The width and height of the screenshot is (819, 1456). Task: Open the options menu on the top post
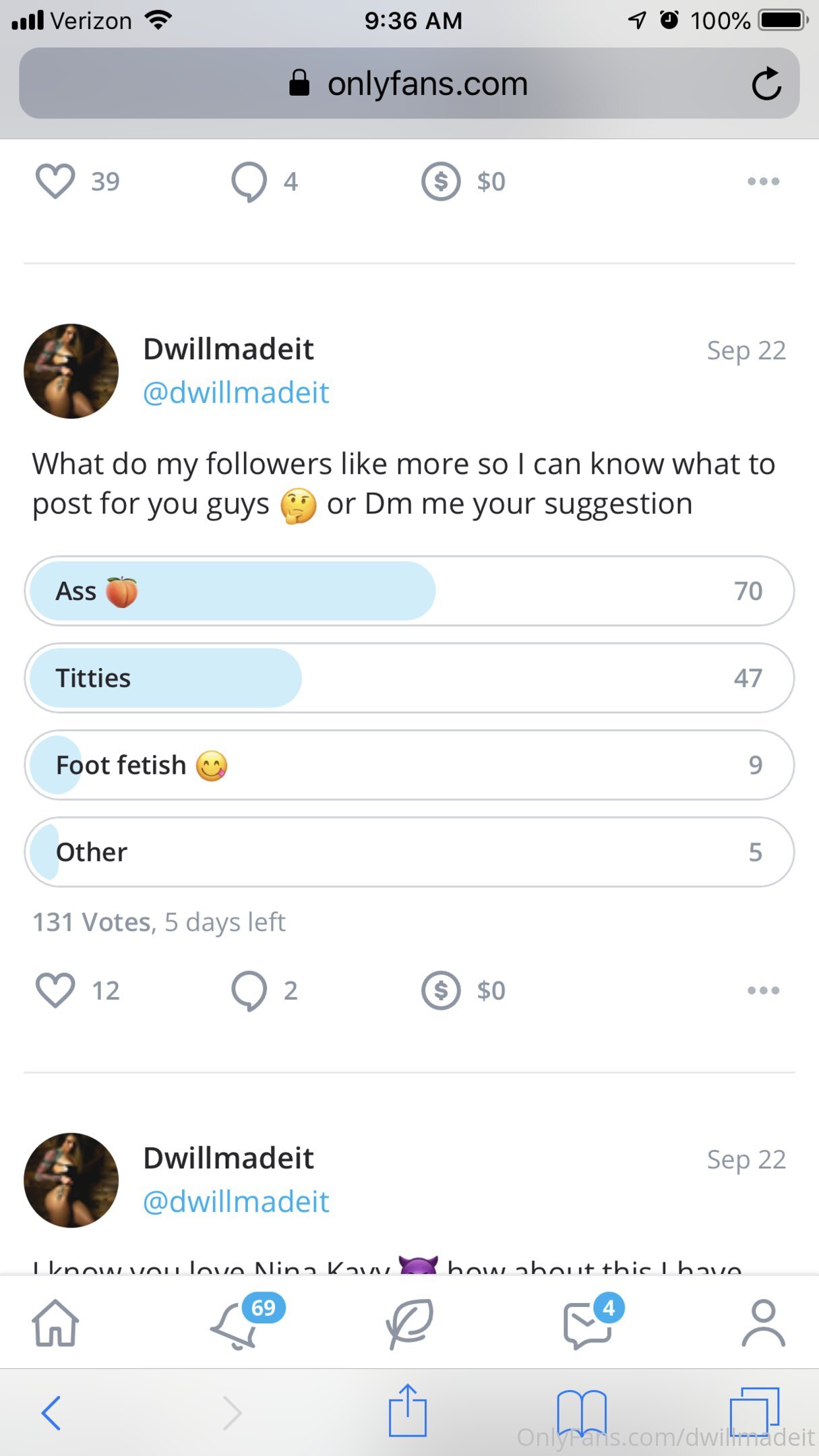(763, 181)
